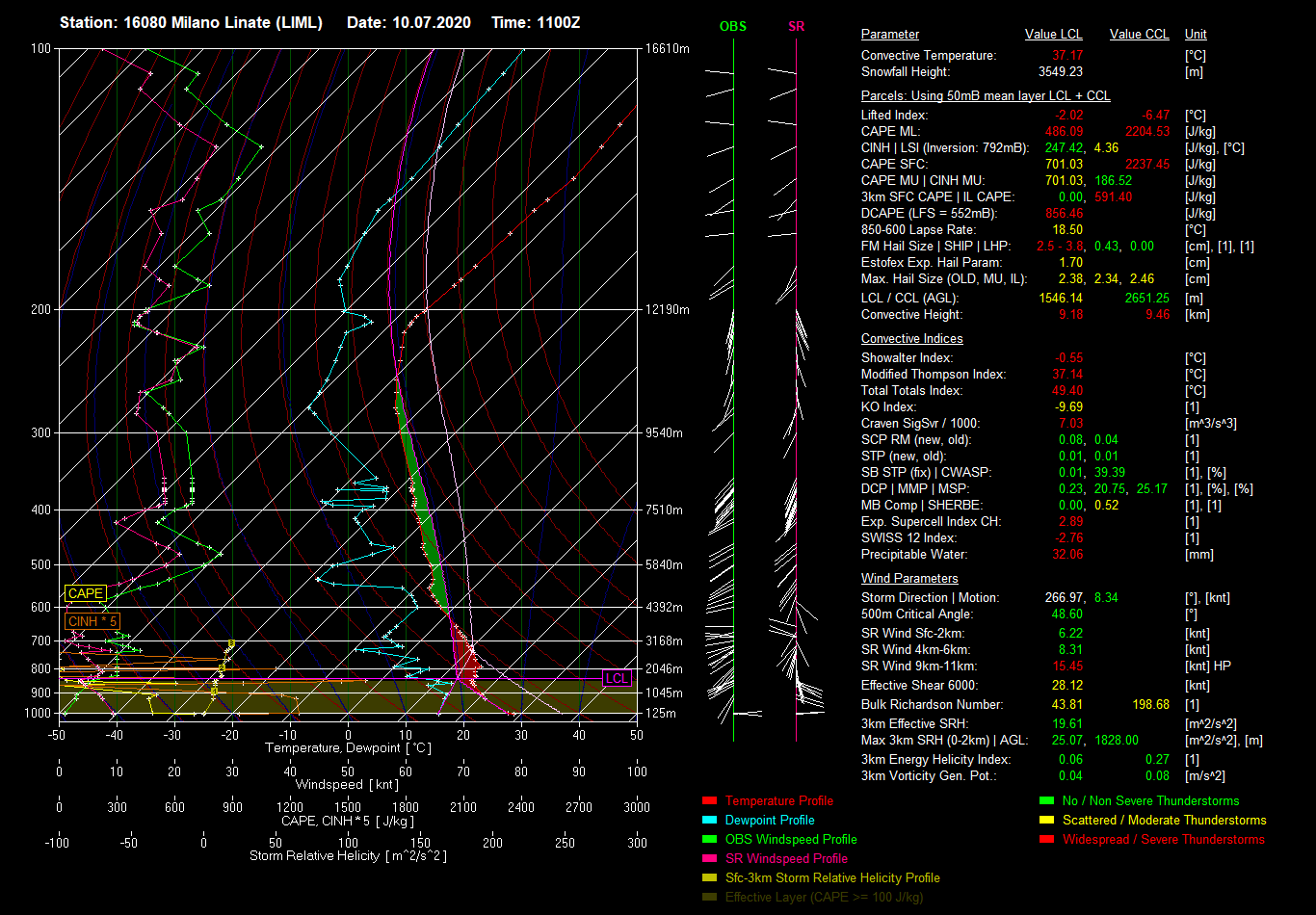Select the green OBS Windspeed Profile swatch
Viewport: 1316px width, 915px height.
coord(709,839)
